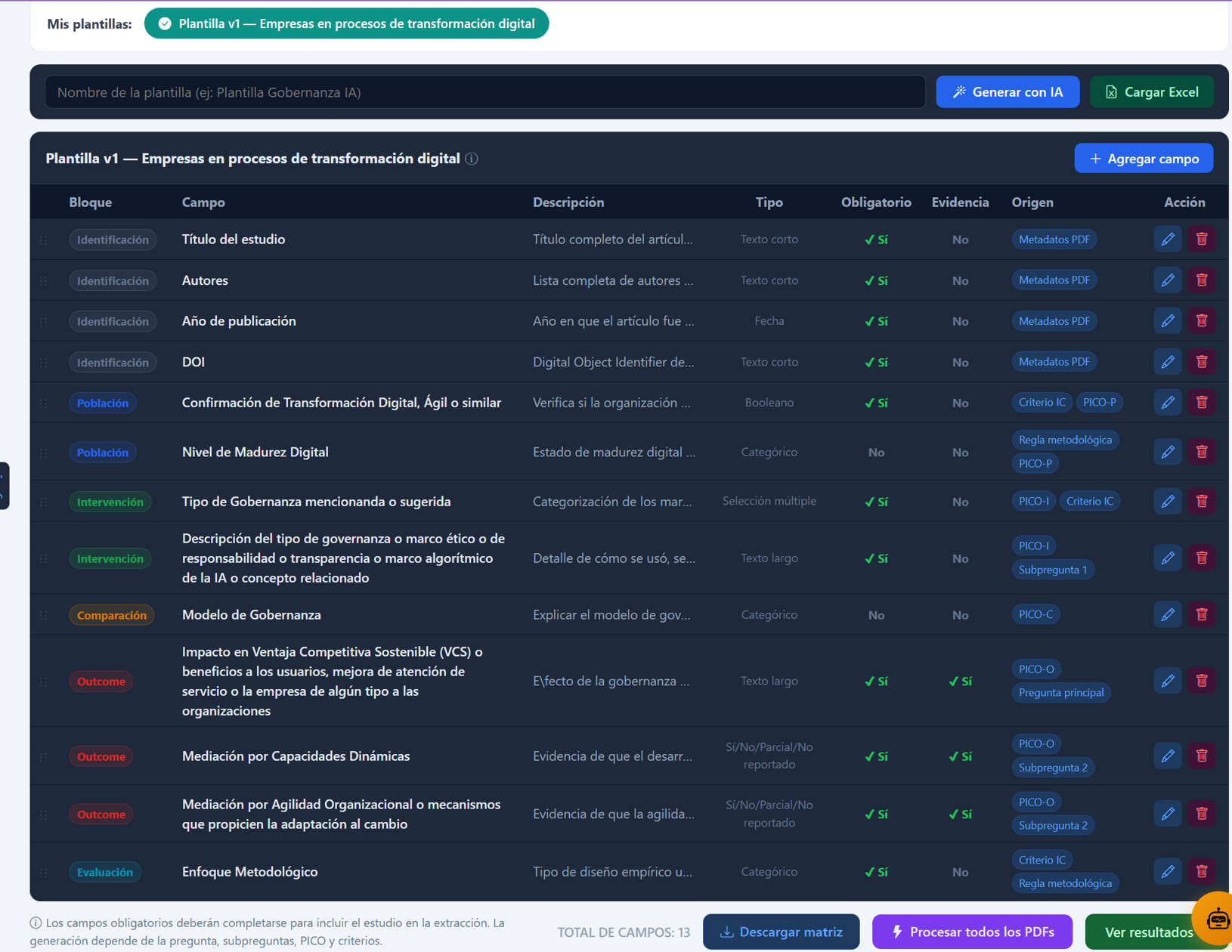This screenshot has height=952, width=1232.
Task: Edit the Modelo de Gobernanza field
Action: [1168, 614]
